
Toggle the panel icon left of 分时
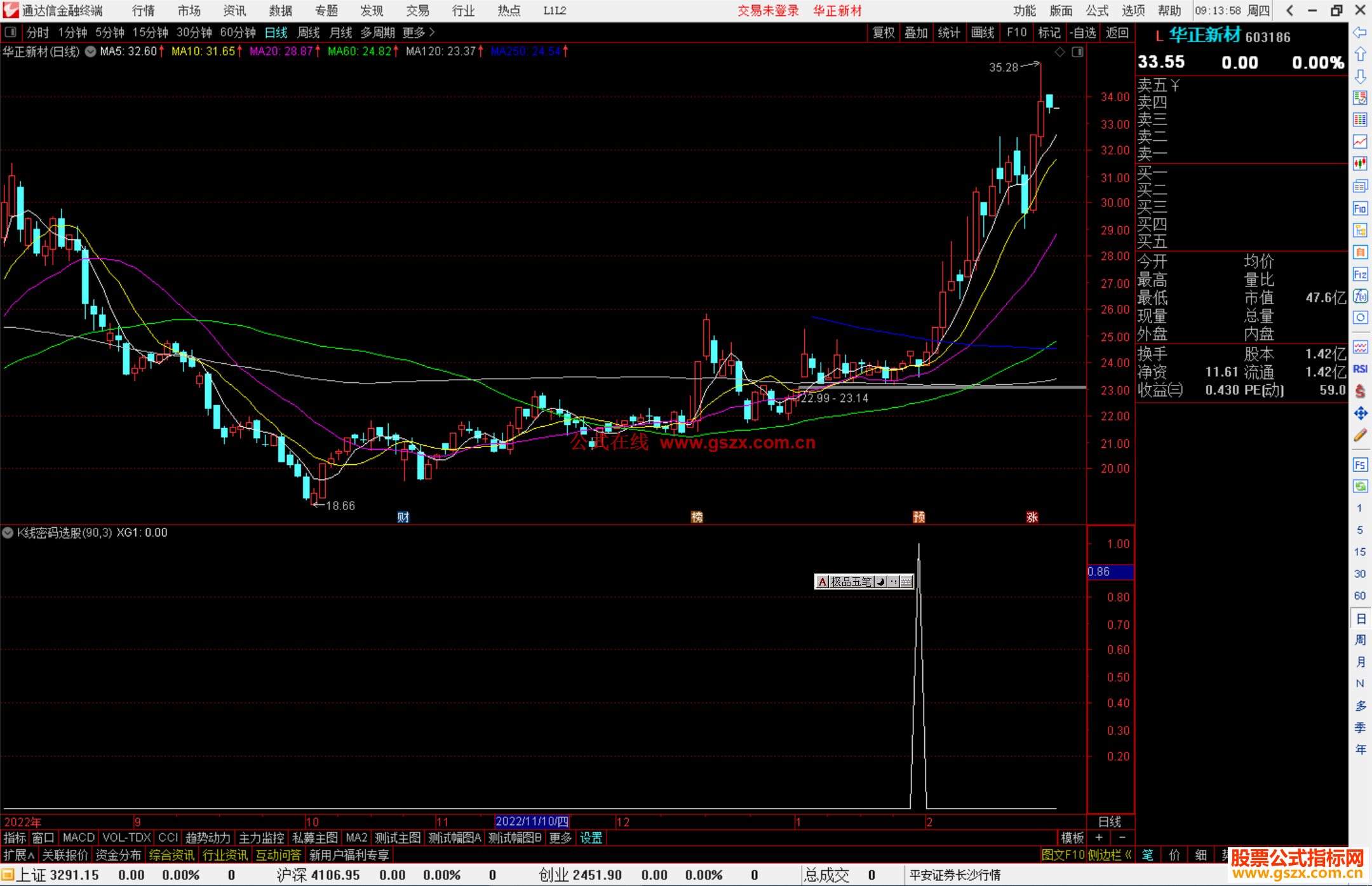coord(10,32)
